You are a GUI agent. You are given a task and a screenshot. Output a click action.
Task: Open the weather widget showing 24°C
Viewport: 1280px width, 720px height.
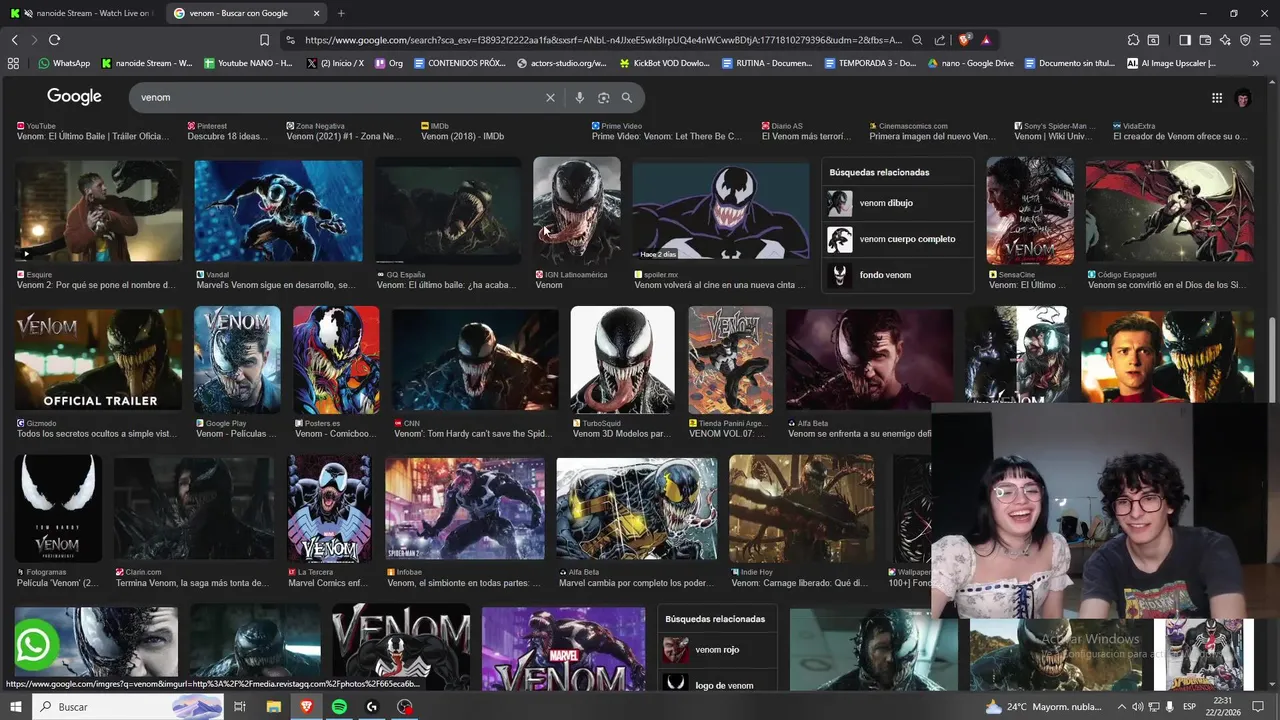point(1045,706)
